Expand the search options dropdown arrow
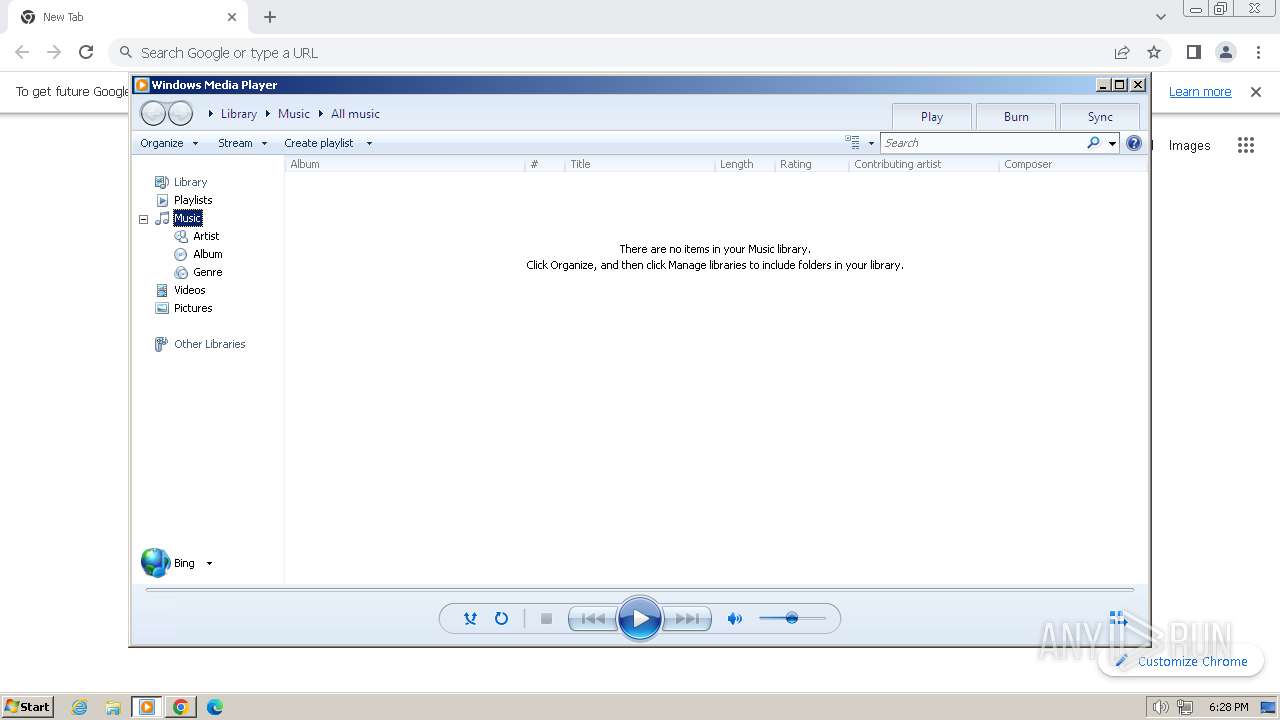 coord(1112,143)
